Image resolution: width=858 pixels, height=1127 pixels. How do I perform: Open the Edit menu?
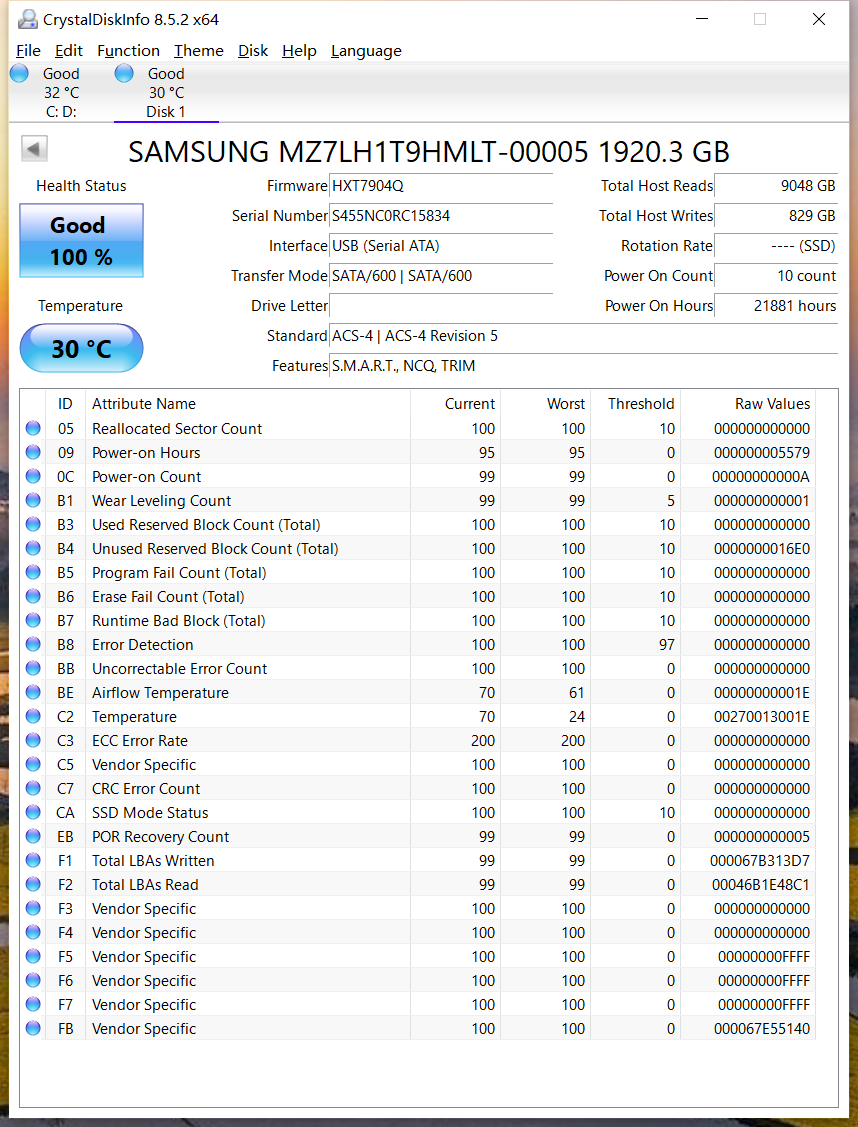(x=68, y=51)
